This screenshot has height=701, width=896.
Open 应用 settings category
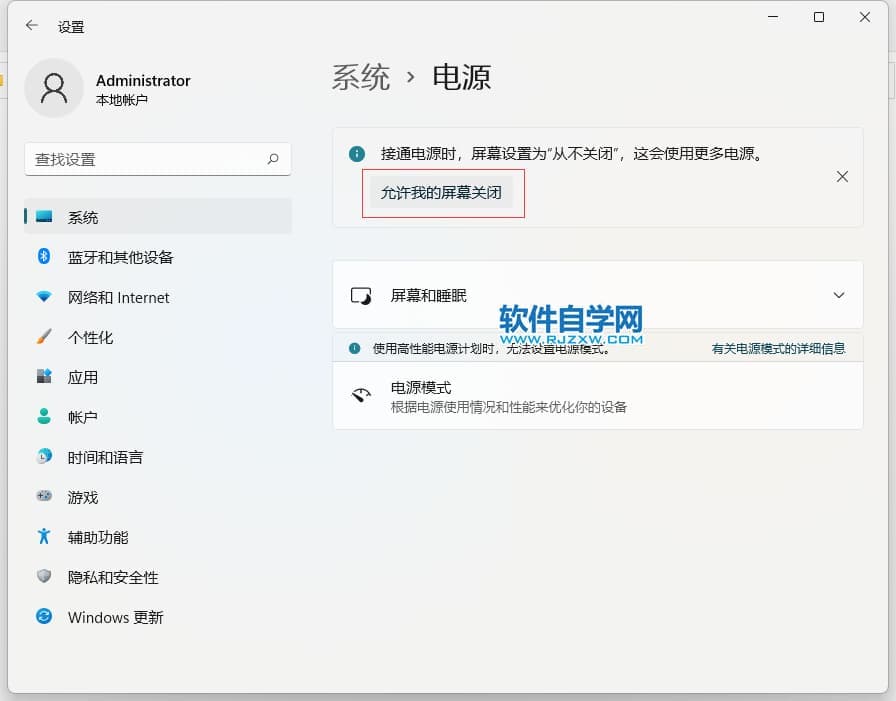(83, 377)
